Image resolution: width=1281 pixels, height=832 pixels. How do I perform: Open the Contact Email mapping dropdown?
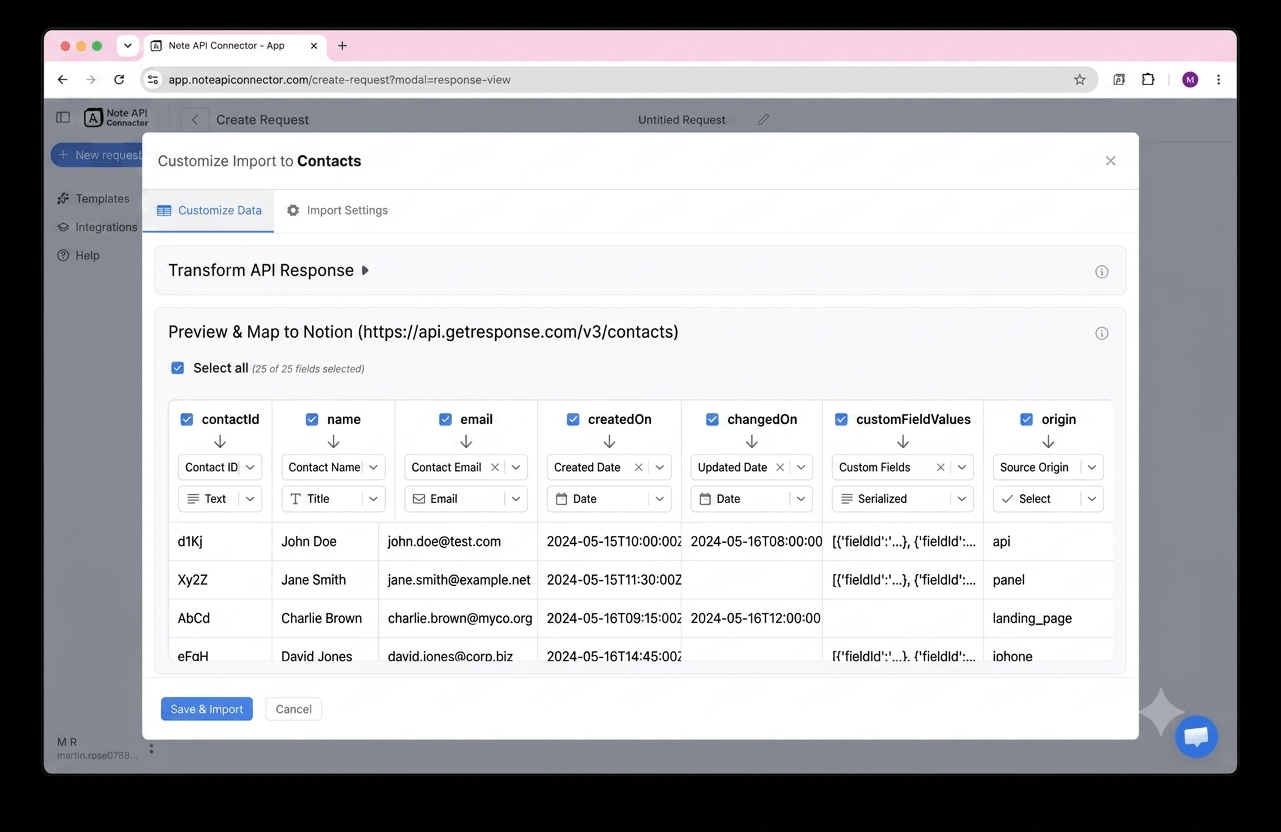click(516, 467)
